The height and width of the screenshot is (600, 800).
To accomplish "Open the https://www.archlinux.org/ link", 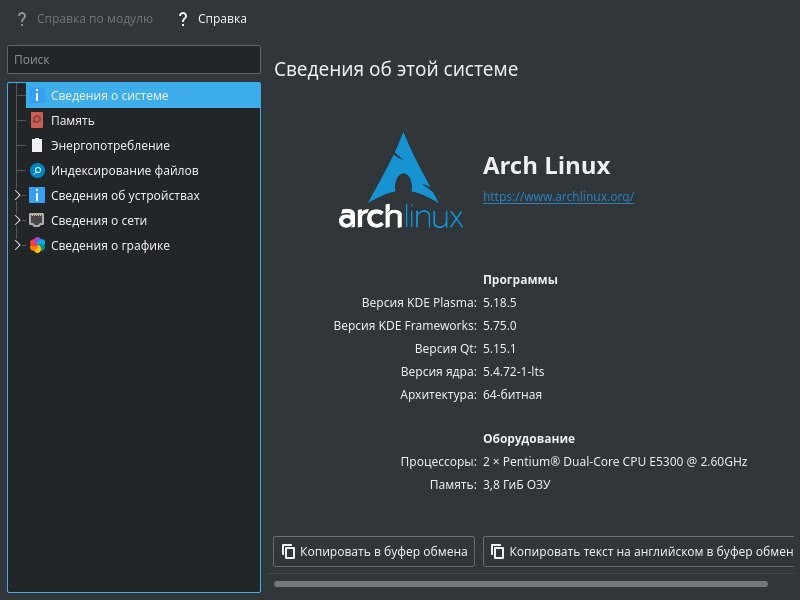I will click(x=559, y=196).
